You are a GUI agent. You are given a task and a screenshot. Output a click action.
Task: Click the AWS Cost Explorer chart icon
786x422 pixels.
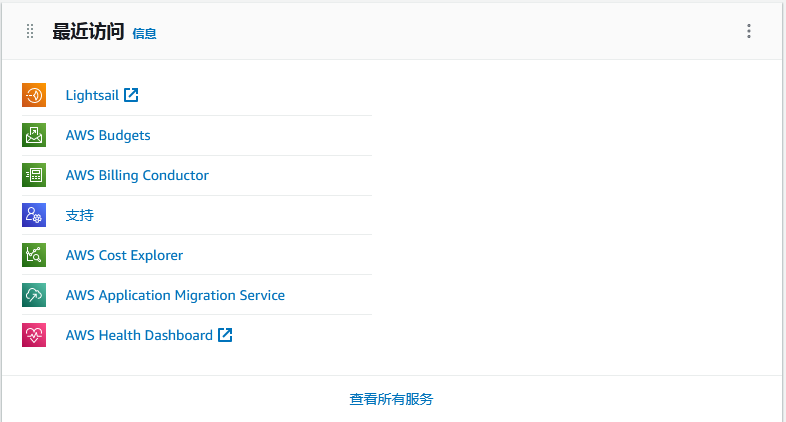pos(34,255)
